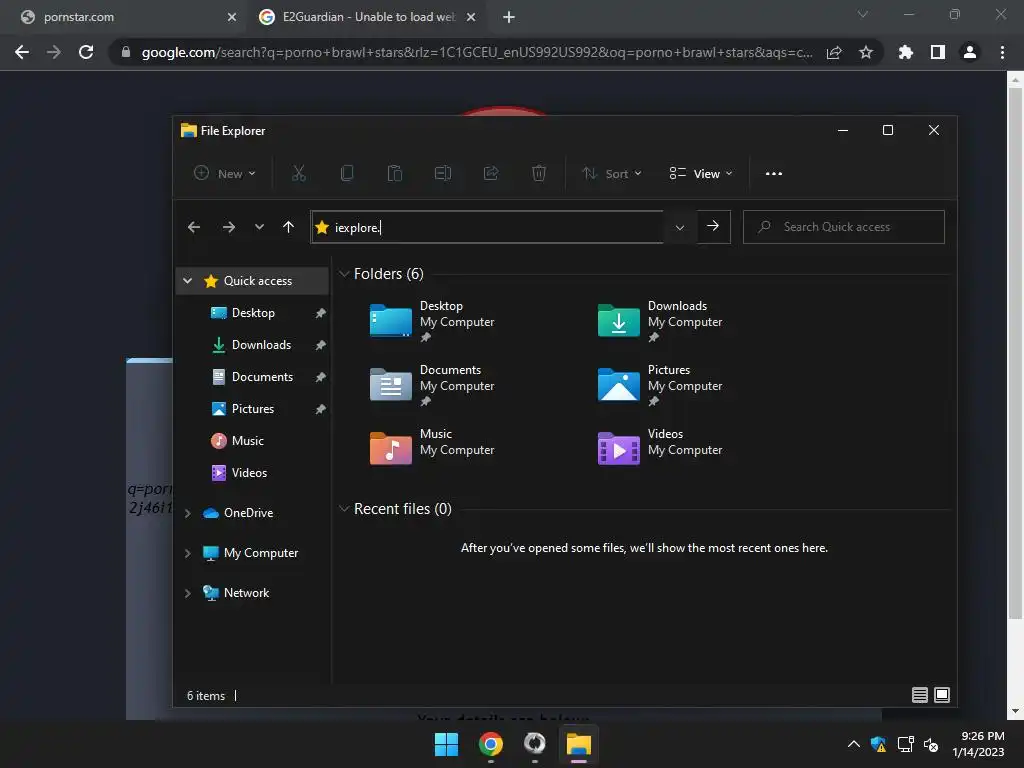Screen dimensions: 1024x768
Task: Click the Share icon in File Explorer toolbar
Action: click(490, 173)
